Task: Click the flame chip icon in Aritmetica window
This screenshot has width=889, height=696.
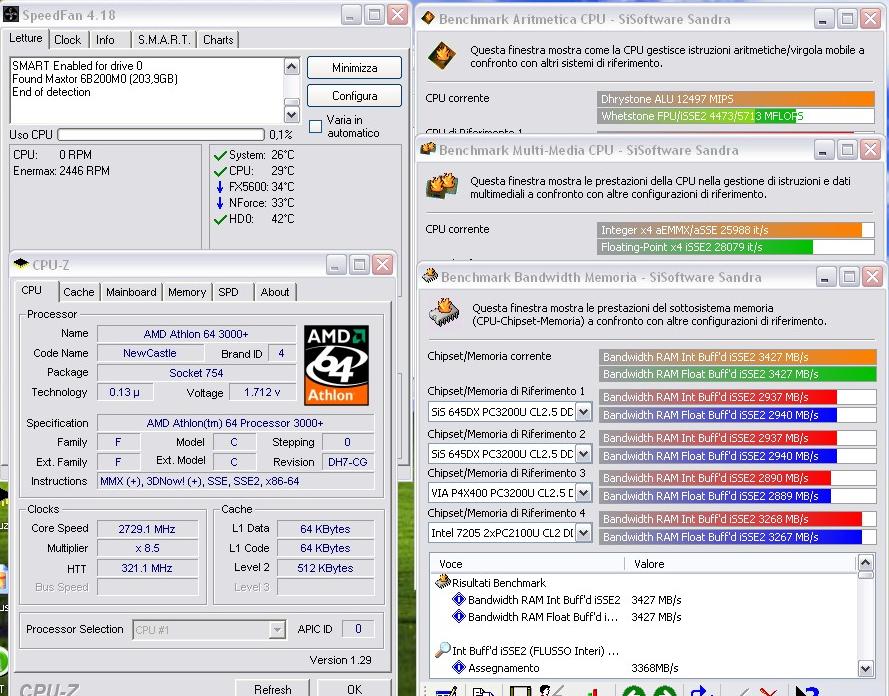Action: 442,56
